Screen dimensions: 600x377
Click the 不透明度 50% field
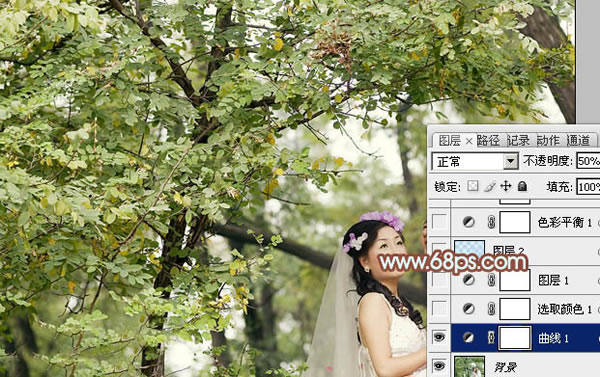tap(588, 161)
